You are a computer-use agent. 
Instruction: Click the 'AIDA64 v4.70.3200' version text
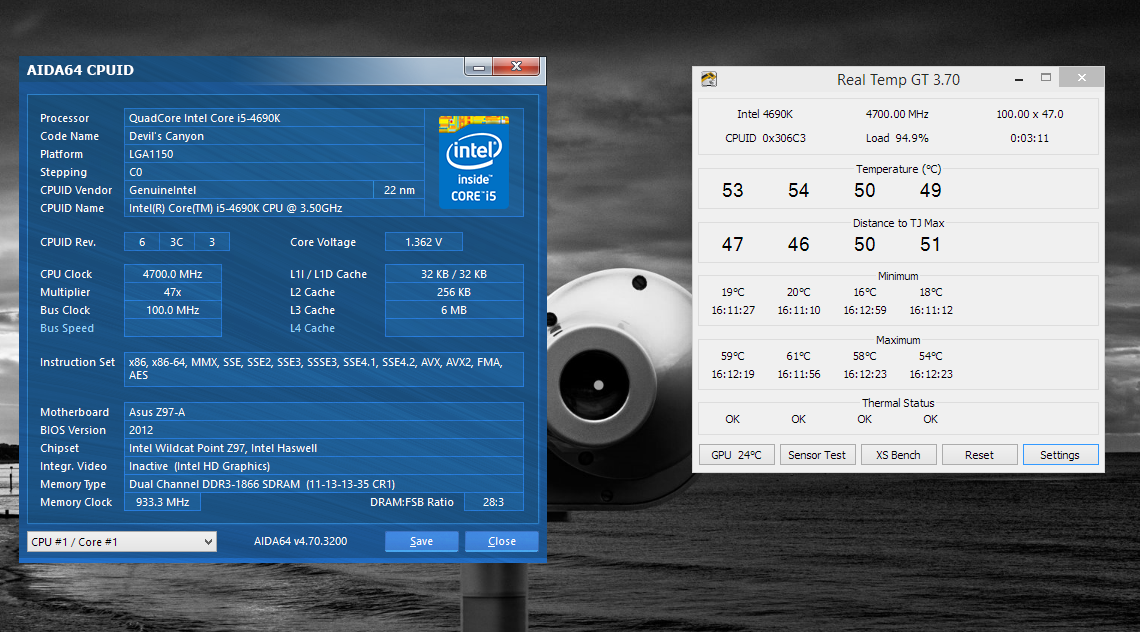click(300, 541)
